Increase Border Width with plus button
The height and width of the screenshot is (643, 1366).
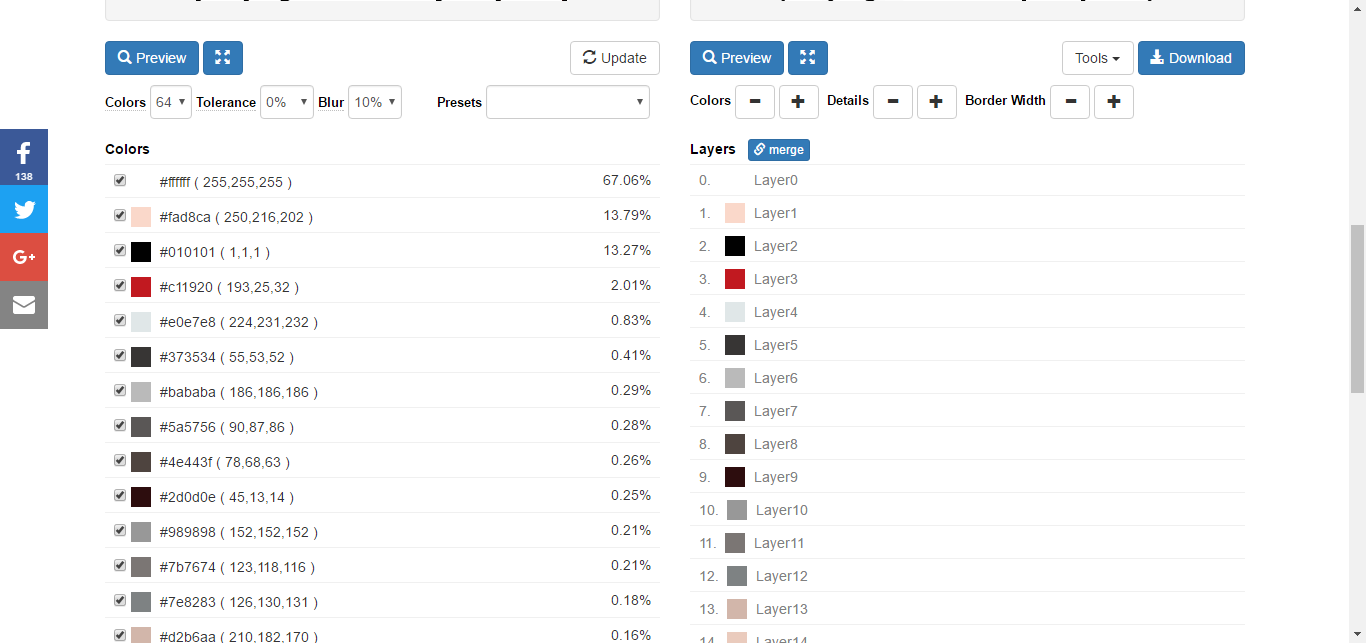click(x=1113, y=102)
